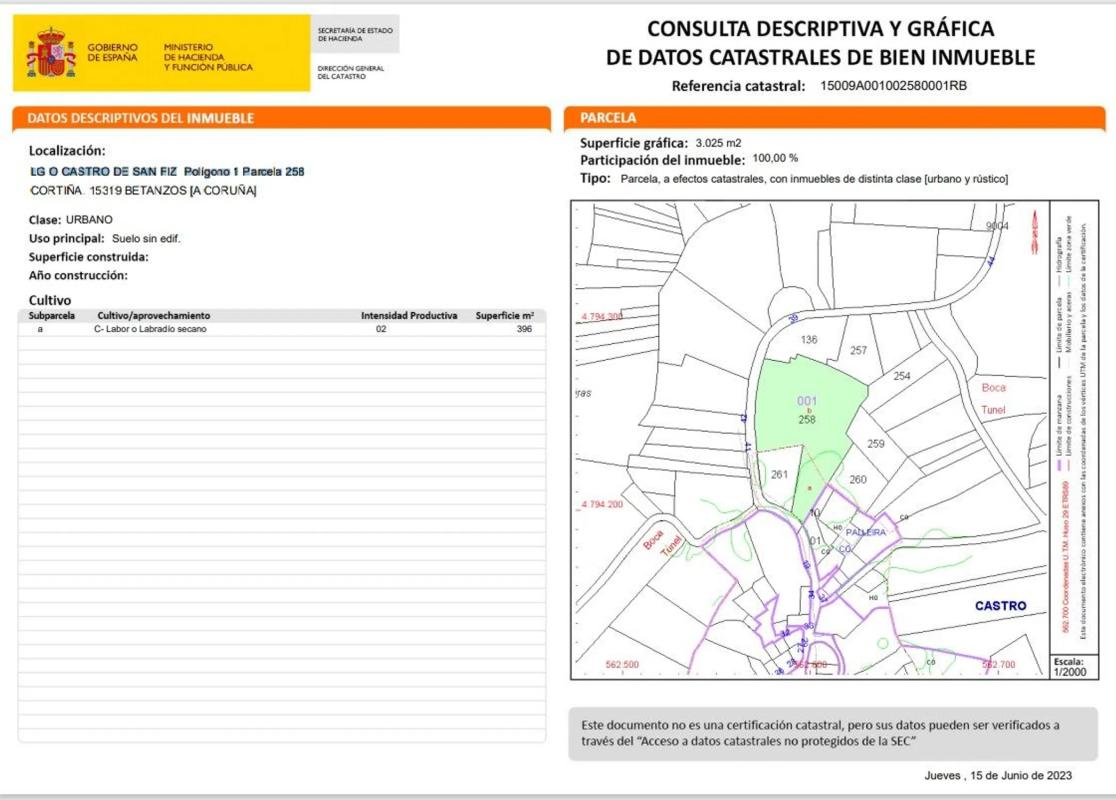Click the 'Superficie m²' column header
Viewport: 1116px width, 800px height.
coord(505,315)
